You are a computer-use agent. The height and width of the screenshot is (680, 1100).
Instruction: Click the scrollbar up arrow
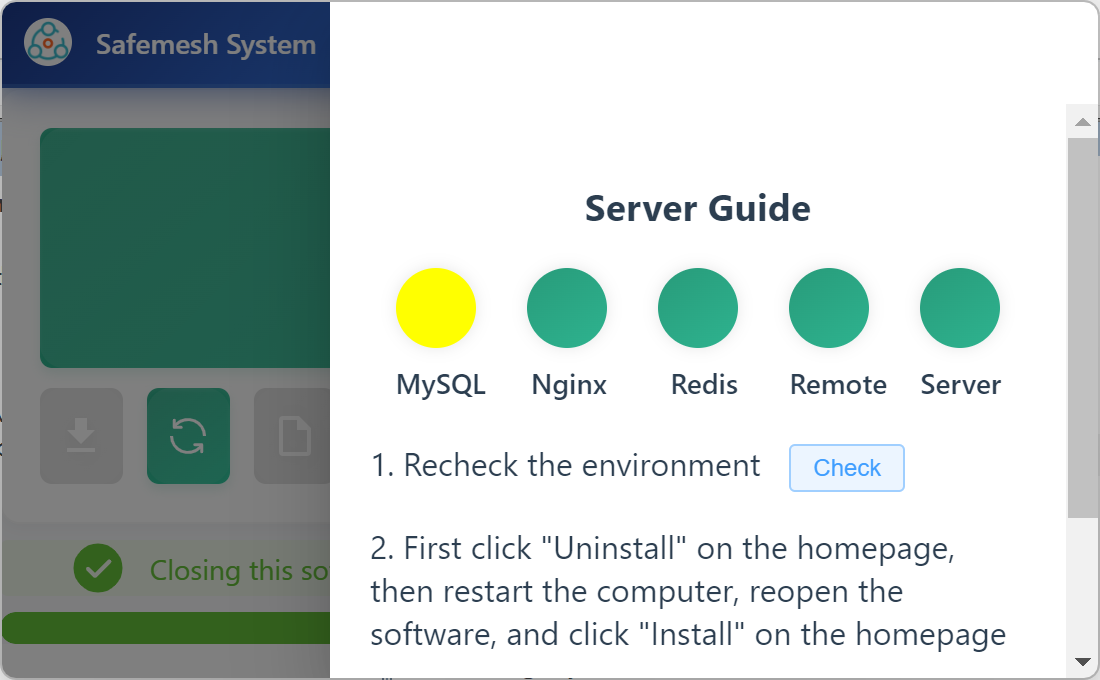click(x=1082, y=123)
